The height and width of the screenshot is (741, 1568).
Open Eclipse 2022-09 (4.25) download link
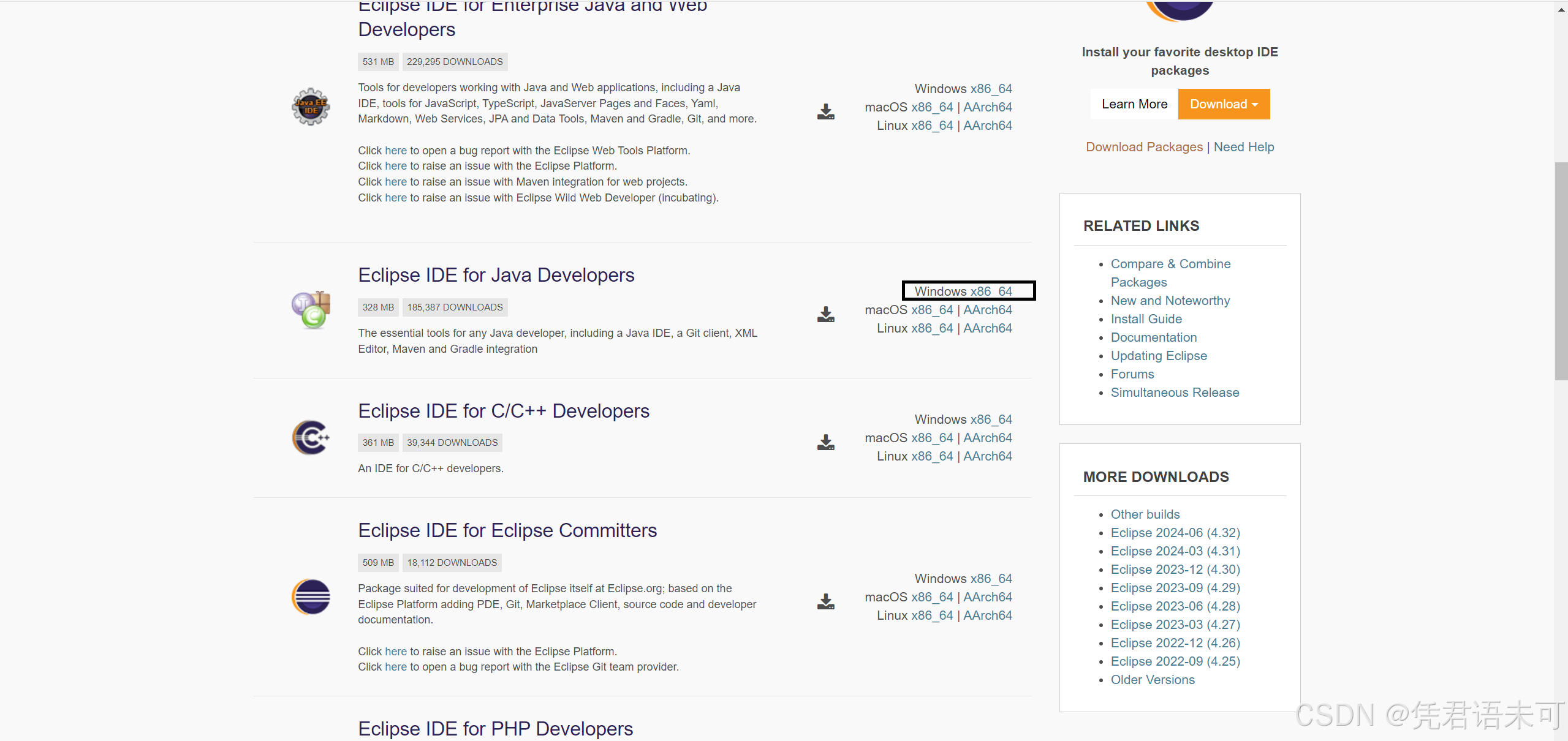pyautogui.click(x=1175, y=661)
